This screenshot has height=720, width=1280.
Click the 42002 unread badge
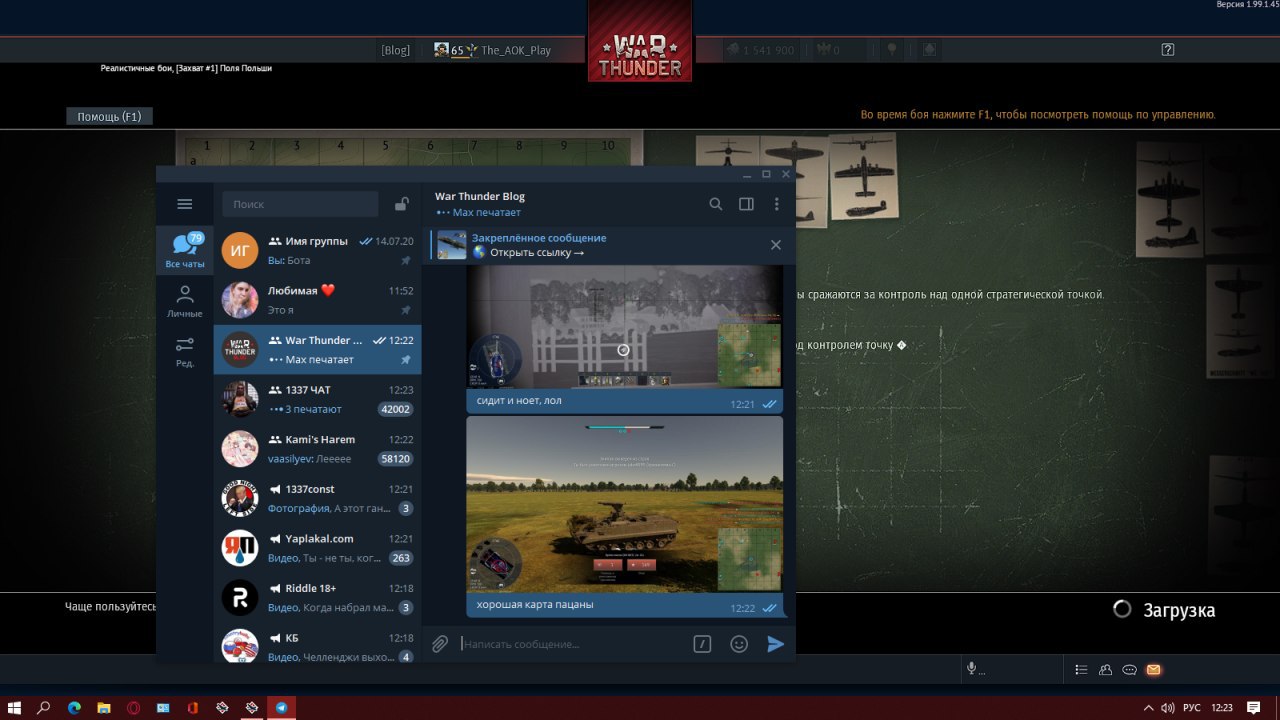tap(396, 409)
